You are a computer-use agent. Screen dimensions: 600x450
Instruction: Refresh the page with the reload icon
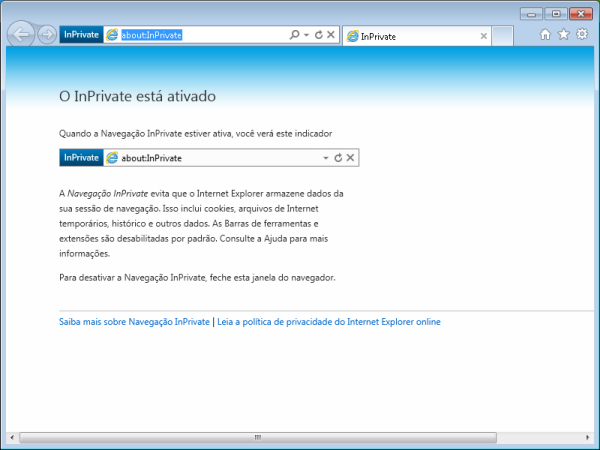pyautogui.click(x=318, y=35)
